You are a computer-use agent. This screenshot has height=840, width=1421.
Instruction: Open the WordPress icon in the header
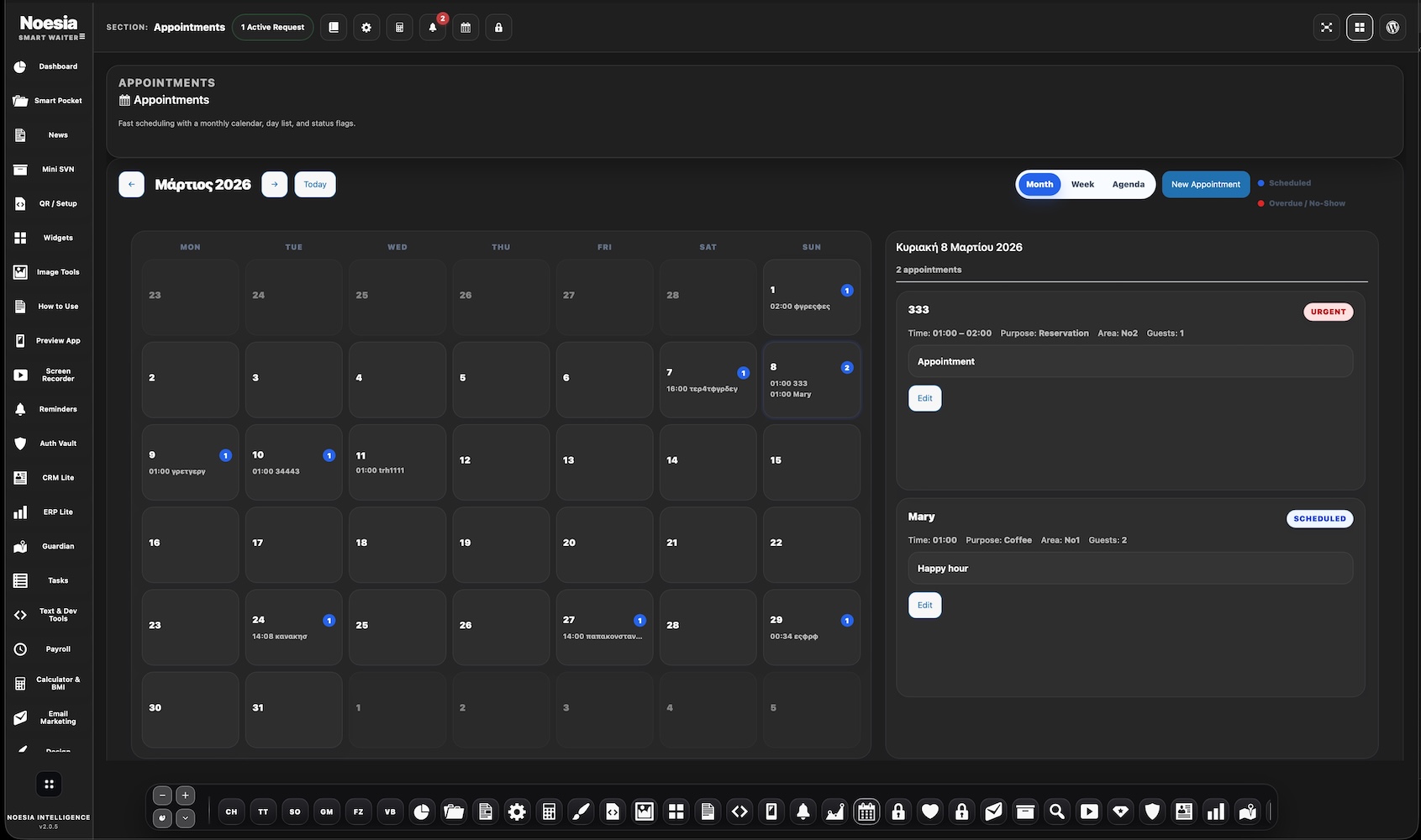tap(1392, 28)
